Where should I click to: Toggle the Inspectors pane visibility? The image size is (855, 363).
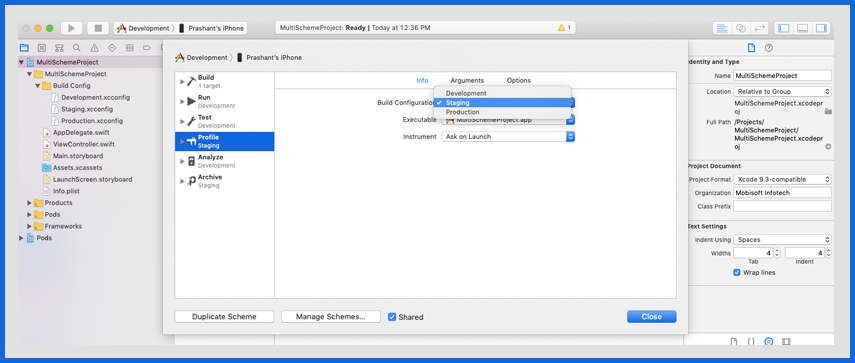point(821,28)
